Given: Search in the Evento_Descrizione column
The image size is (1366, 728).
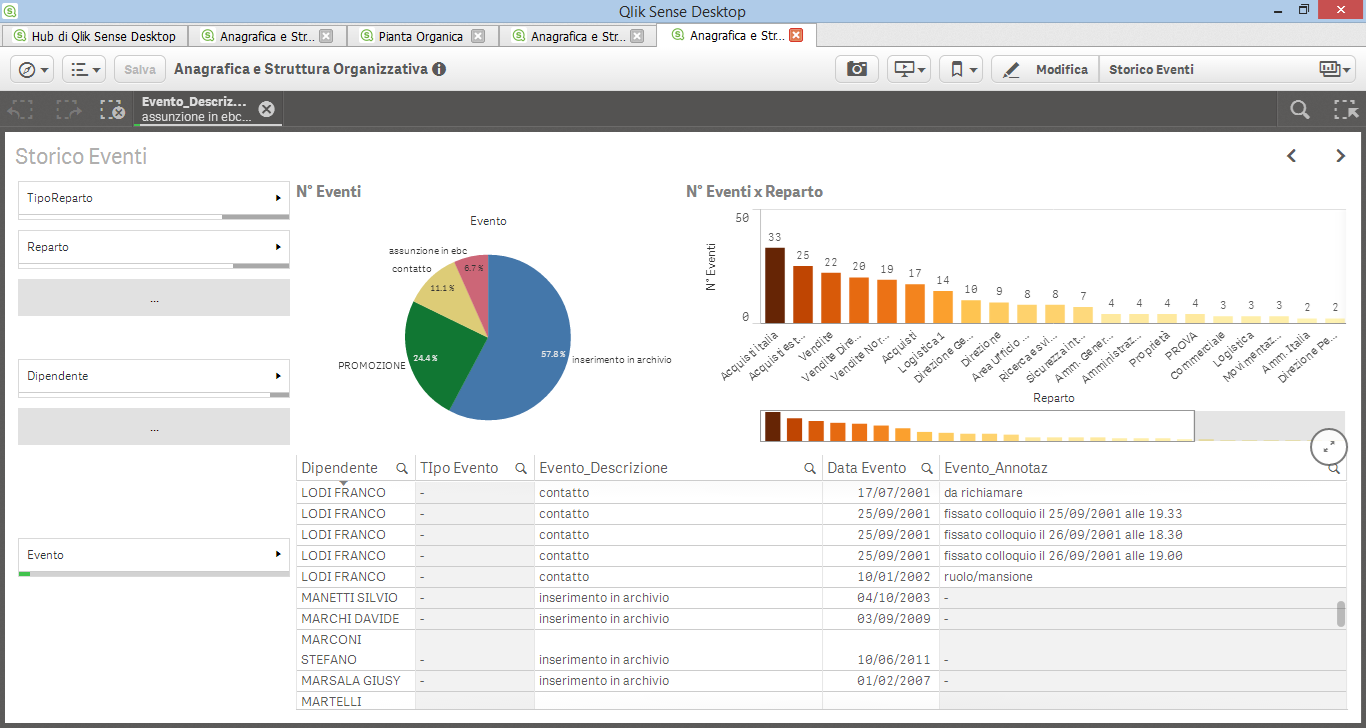Looking at the screenshot, I should pyautogui.click(x=810, y=468).
